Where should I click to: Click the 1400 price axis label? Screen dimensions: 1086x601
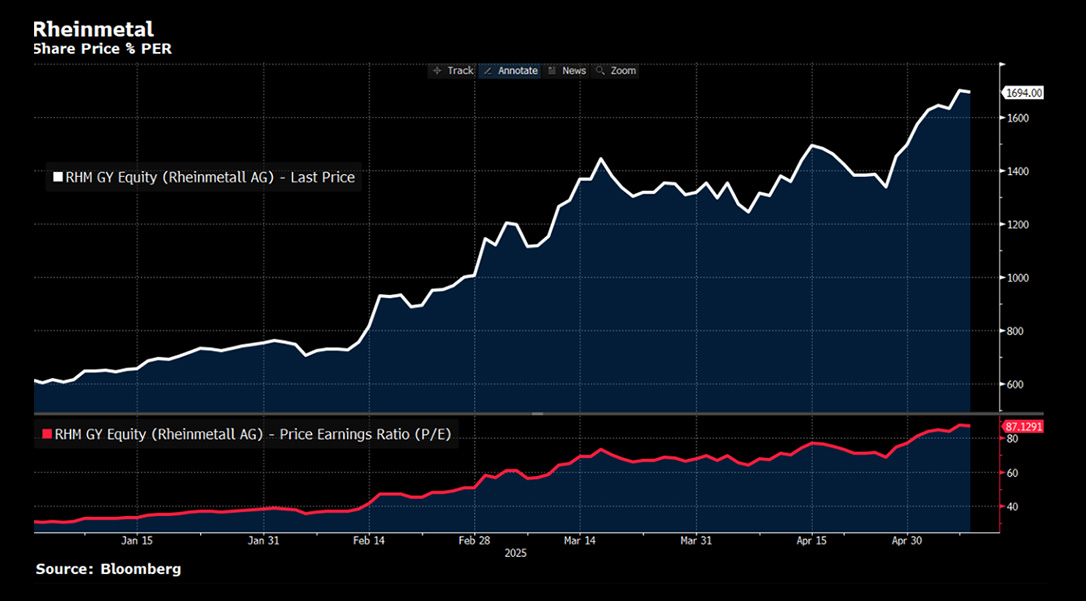1017,171
